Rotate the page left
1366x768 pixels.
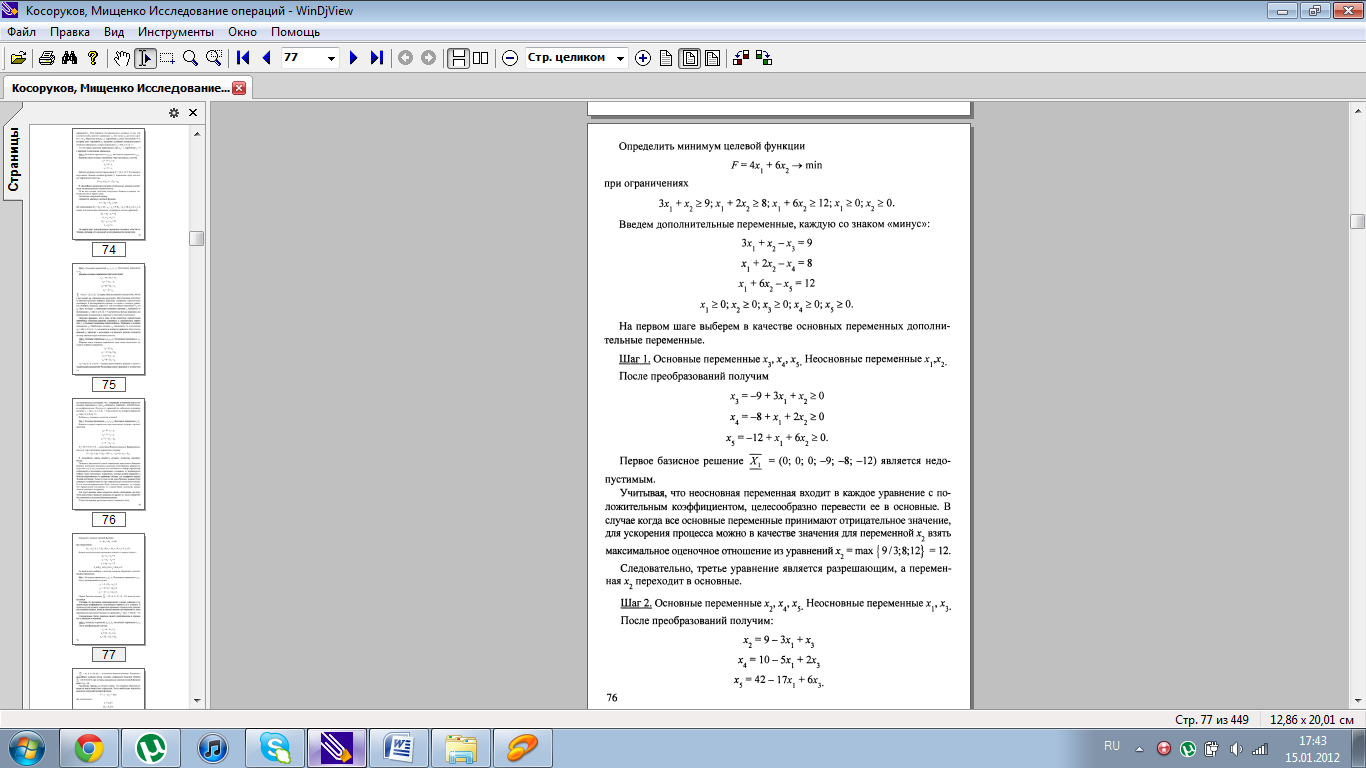(741, 58)
